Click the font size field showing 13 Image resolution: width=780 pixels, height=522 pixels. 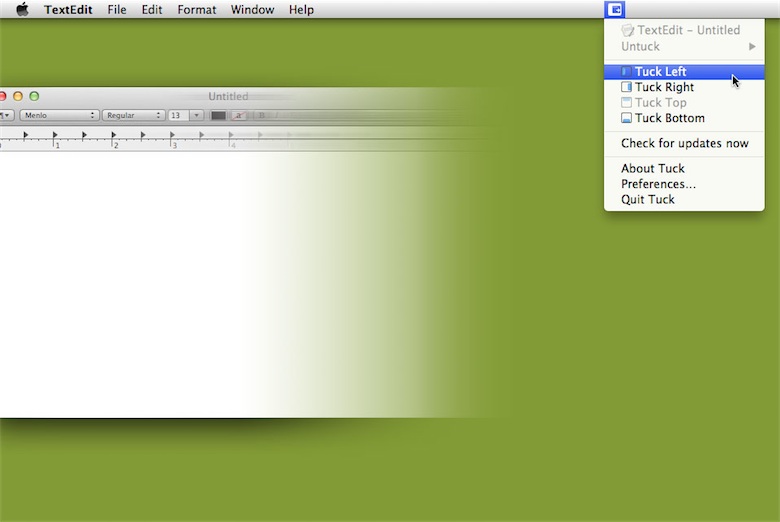[179, 115]
